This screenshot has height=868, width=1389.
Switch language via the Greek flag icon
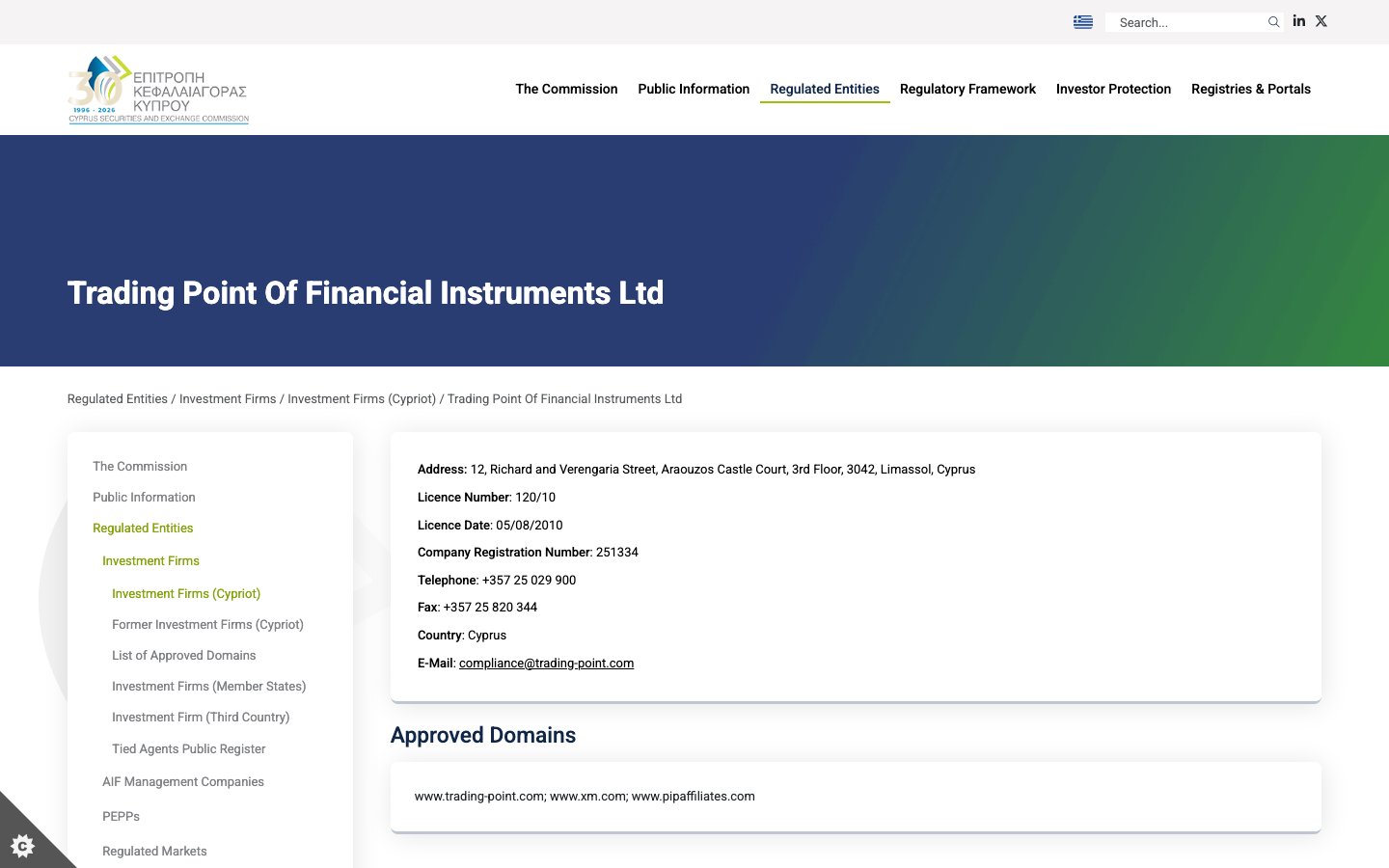click(1083, 22)
